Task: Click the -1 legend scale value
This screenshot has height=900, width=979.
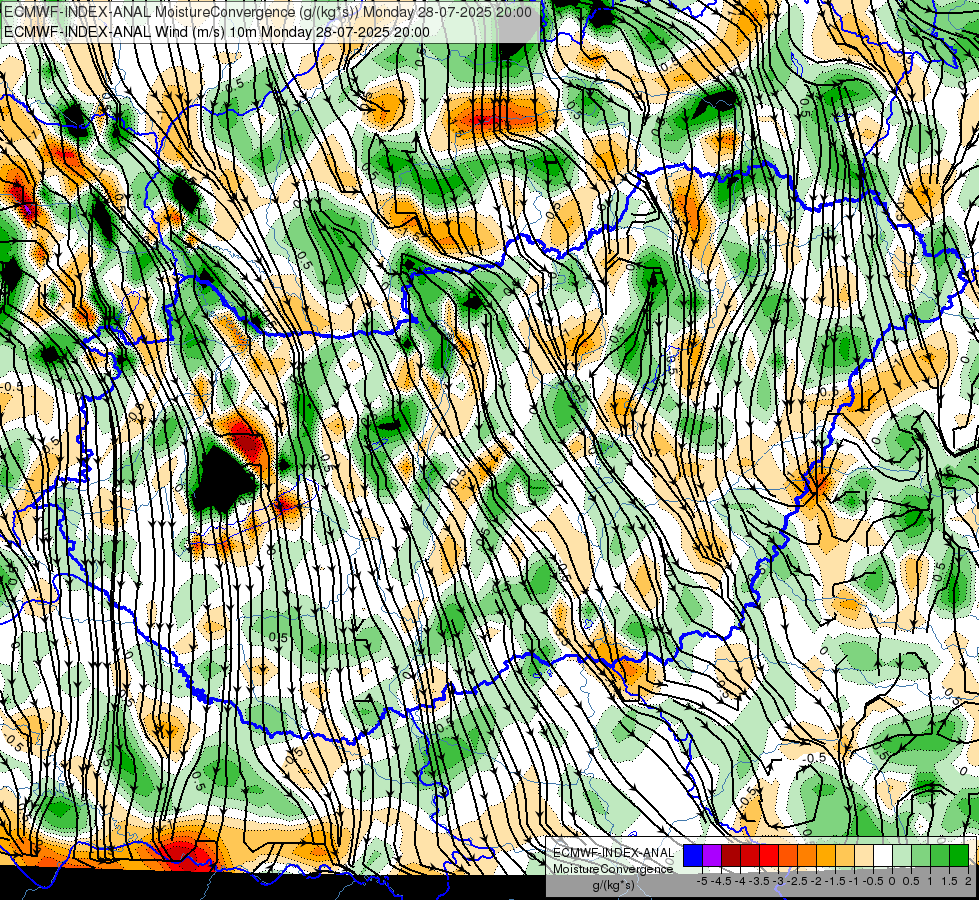Action: (x=854, y=881)
